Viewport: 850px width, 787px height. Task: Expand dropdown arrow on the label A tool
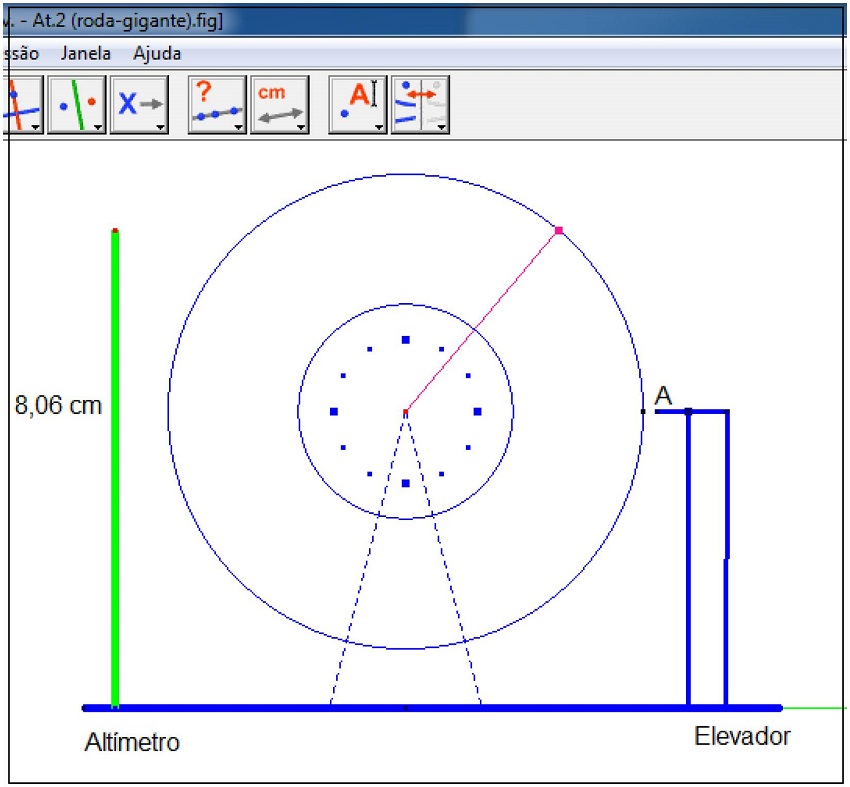click(379, 127)
